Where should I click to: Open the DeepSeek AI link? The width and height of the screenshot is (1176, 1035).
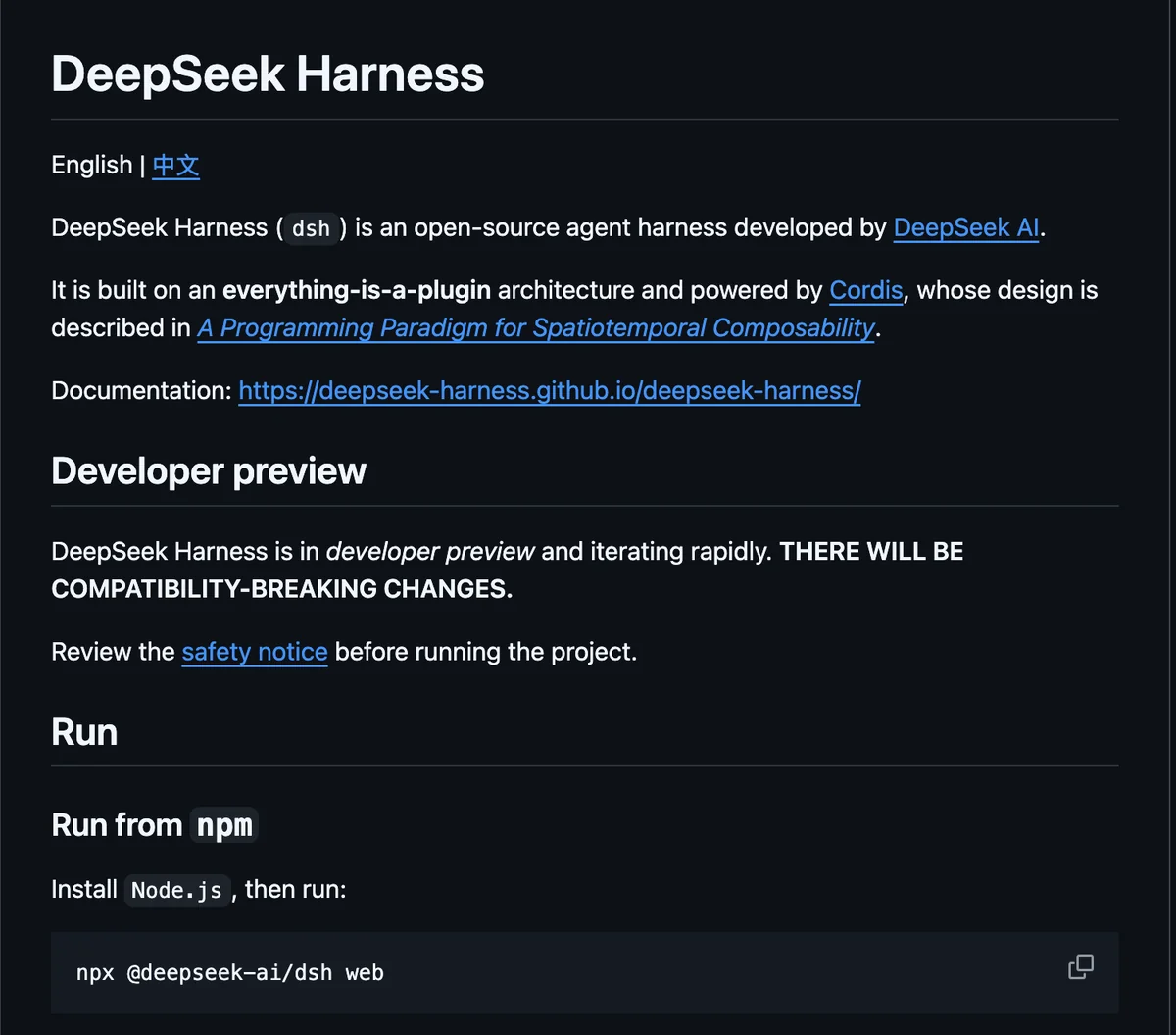point(966,227)
